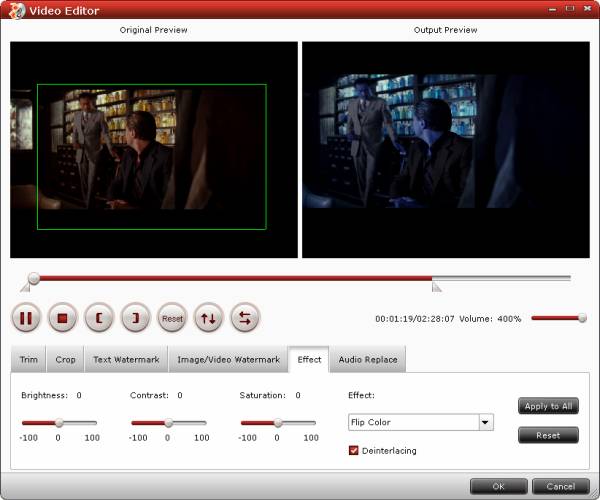The image size is (600, 500).
Task: Click the dark Reset effect button
Action: pyautogui.click(x=548, y=435)
